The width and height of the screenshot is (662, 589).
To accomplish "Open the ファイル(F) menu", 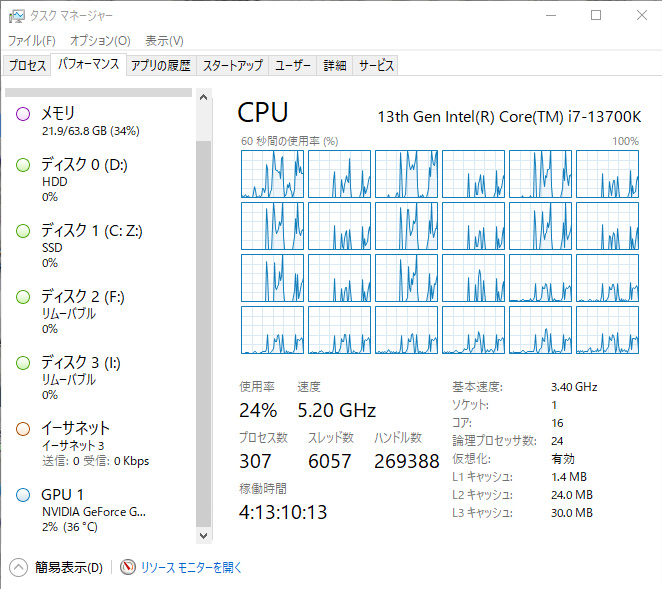I will tap(32, 41).
